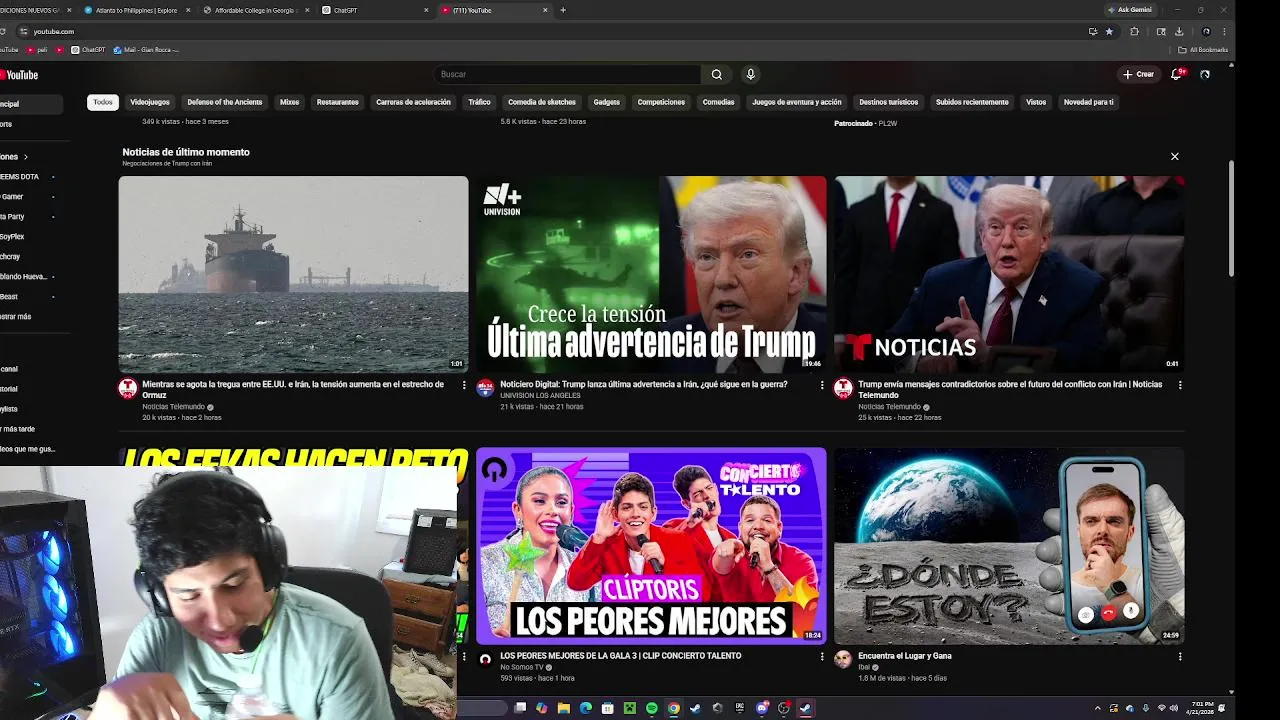Open Mail - Gian Rocca bookmark
Viewport: 1280px width, 720px height.
[x=146, y=50]
